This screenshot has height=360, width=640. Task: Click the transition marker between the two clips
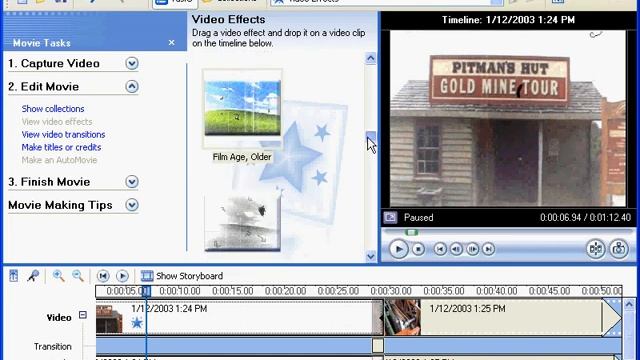click(378, 346)
